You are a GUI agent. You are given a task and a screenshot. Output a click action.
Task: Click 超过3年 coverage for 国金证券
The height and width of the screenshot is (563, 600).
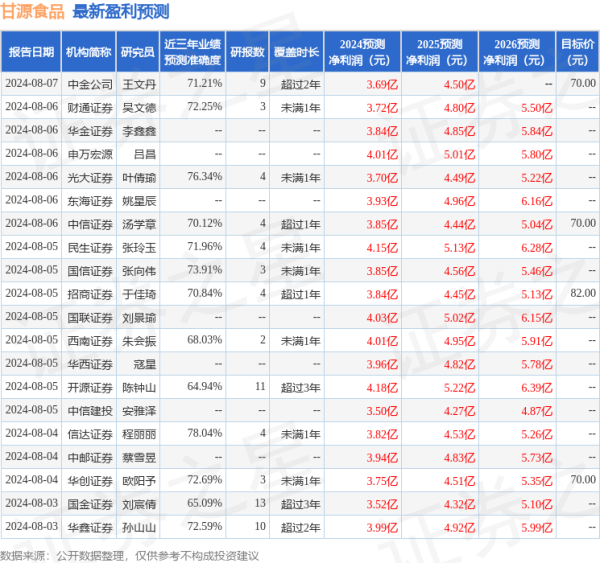click(301, 504)
